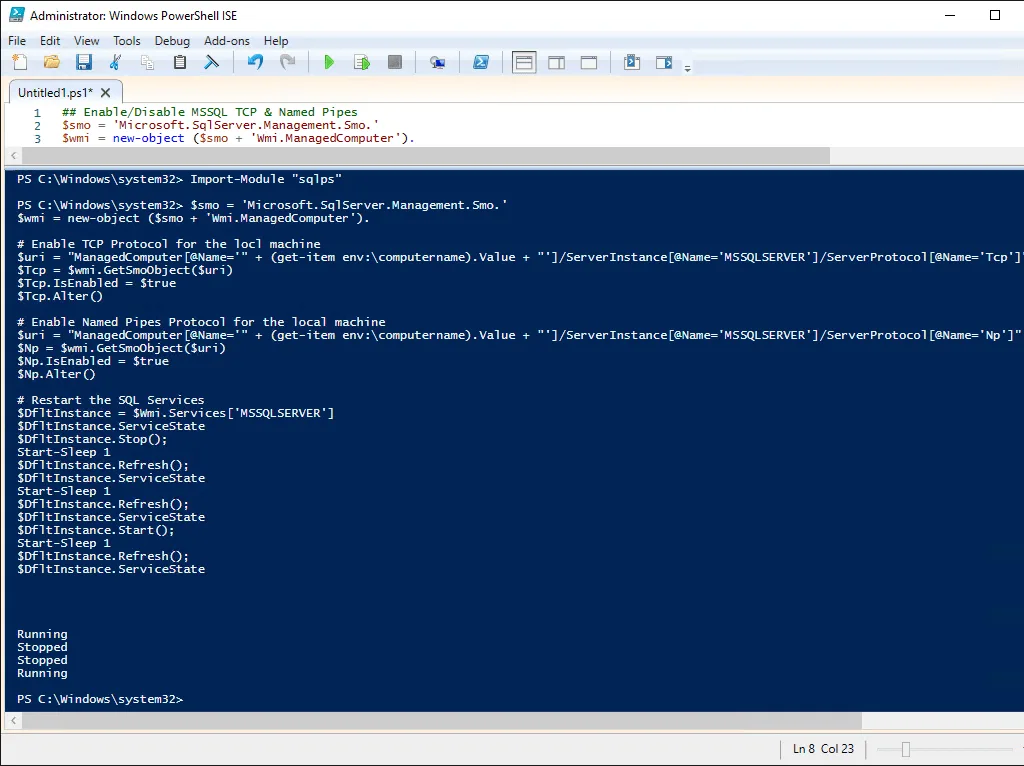Select the Untitled1.ps1 tab
The height and width of the screenshot is (766, 1024).
pyautogui.click(x=55, y=89)
